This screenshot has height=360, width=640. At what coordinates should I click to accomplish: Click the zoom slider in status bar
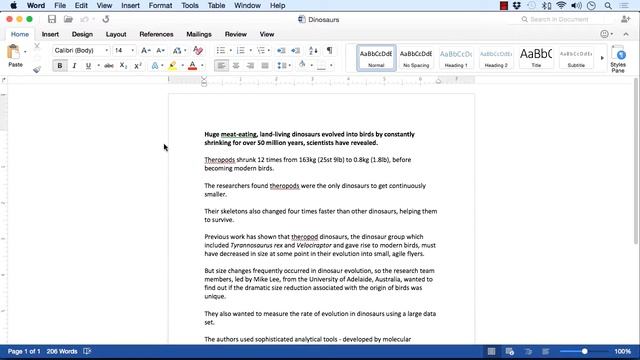(584, 351)
